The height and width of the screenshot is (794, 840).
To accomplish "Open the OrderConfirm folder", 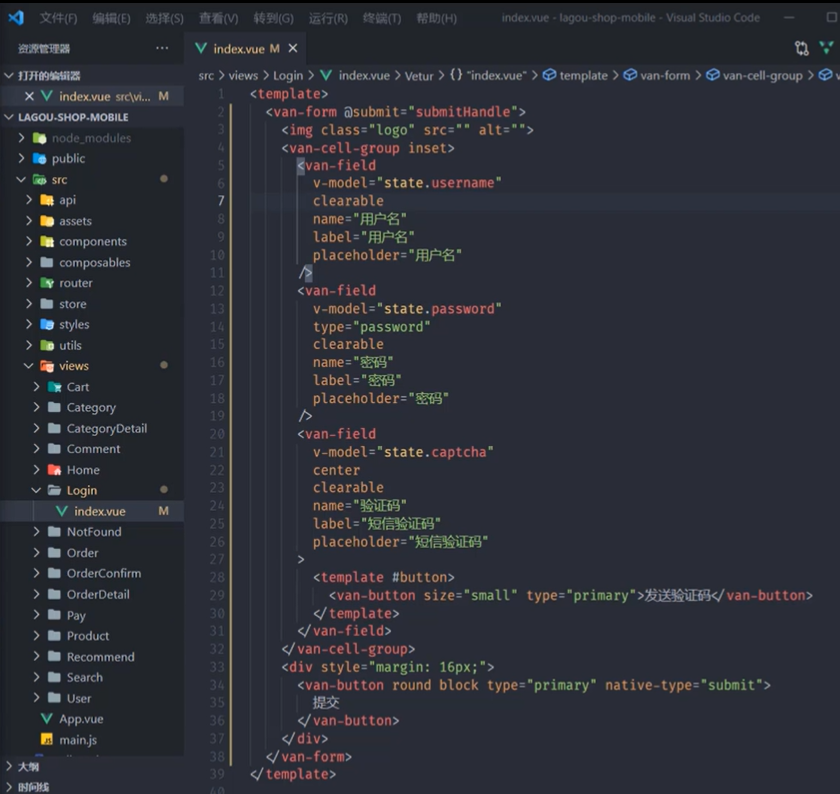I will coord(103,573).
